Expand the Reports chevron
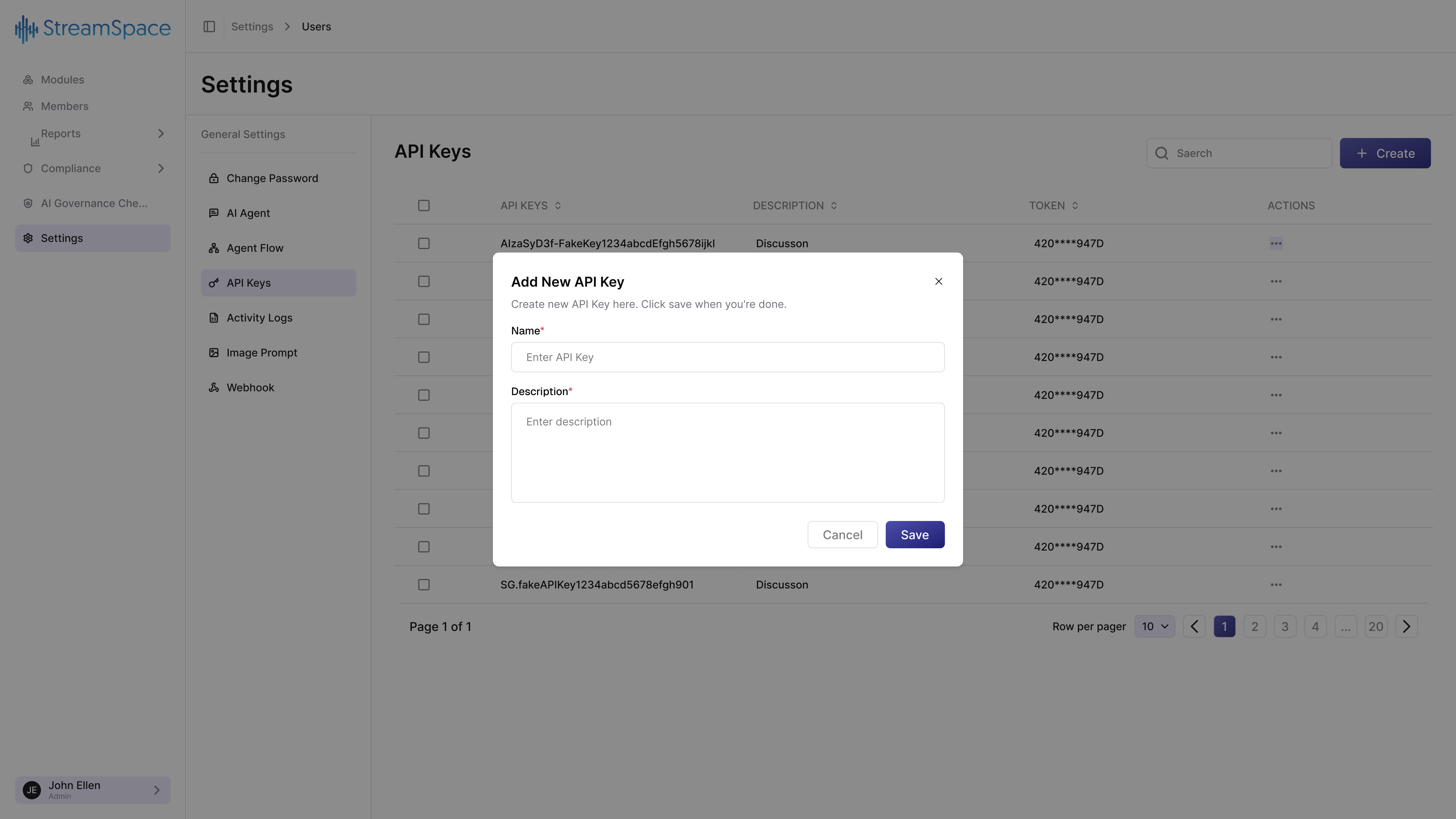 [161, 133]
